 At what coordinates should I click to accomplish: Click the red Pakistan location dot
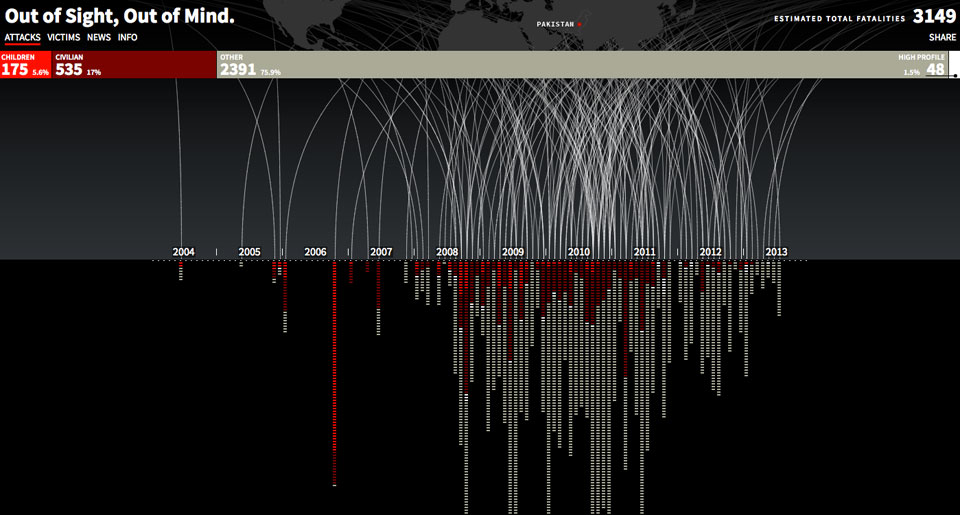tap(579, 24)
